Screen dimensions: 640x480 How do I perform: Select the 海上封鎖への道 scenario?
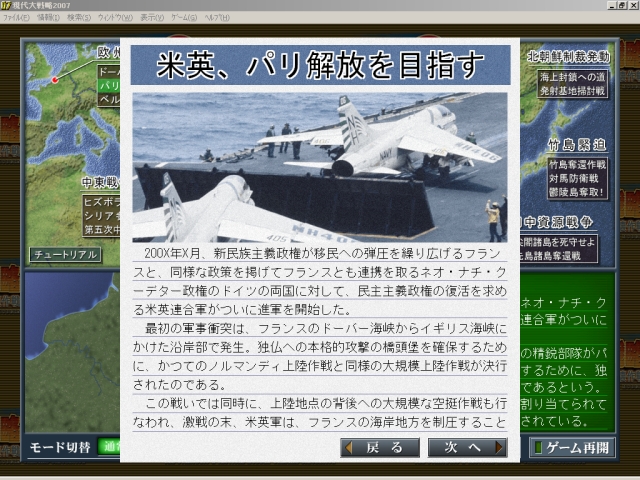[572, 77]
